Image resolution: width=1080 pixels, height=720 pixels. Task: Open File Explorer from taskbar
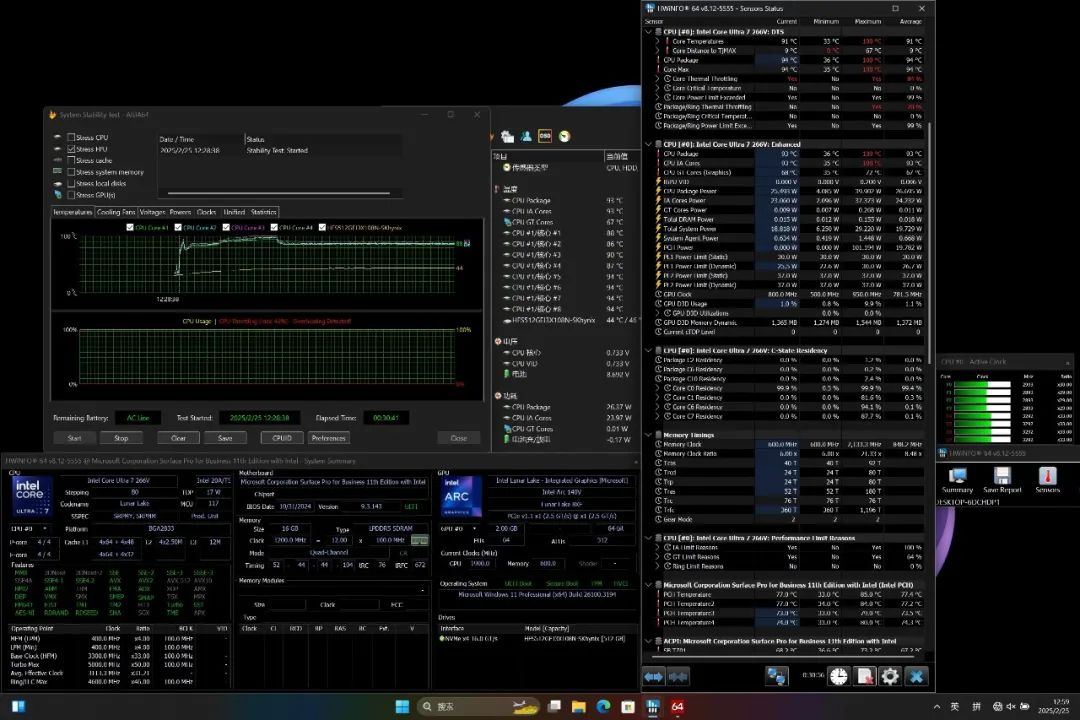579,706
